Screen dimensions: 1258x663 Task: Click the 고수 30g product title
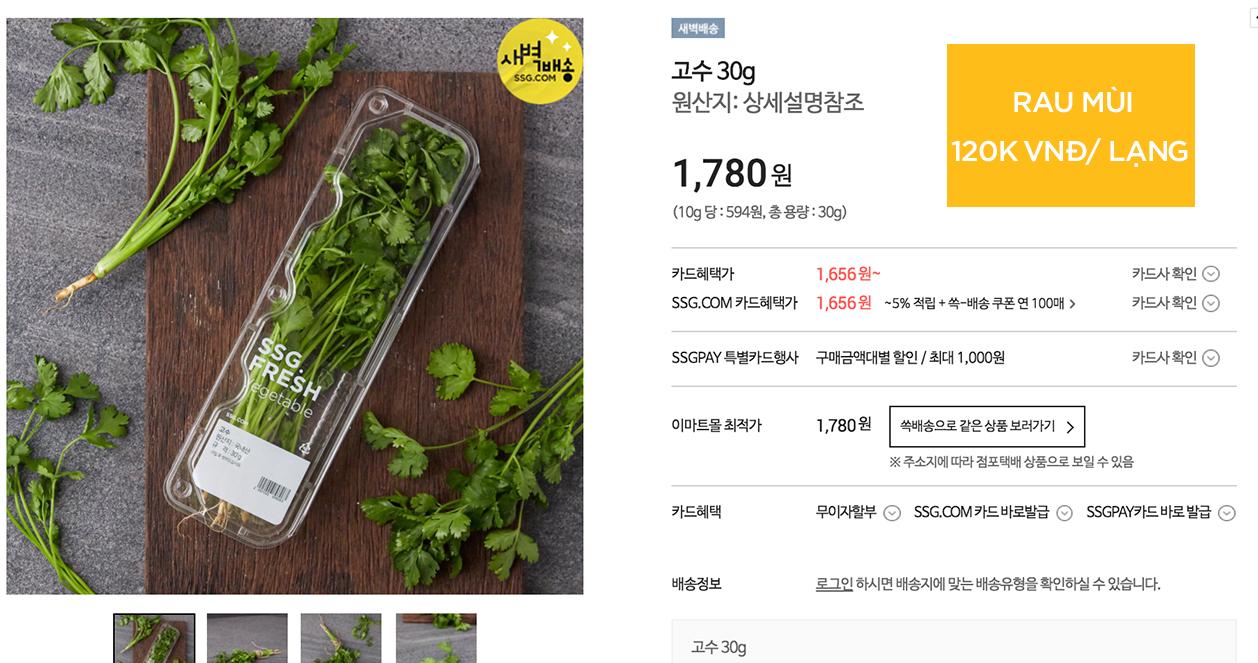(713, 71)
